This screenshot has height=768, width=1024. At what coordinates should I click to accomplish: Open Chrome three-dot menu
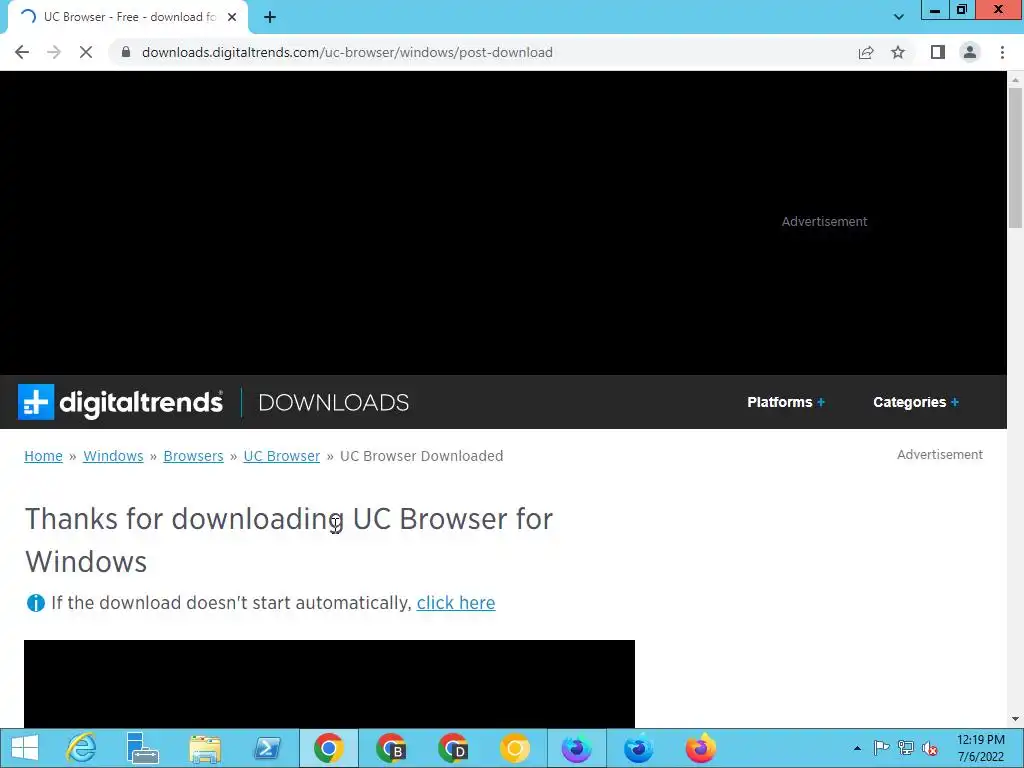click(1002, 52)
